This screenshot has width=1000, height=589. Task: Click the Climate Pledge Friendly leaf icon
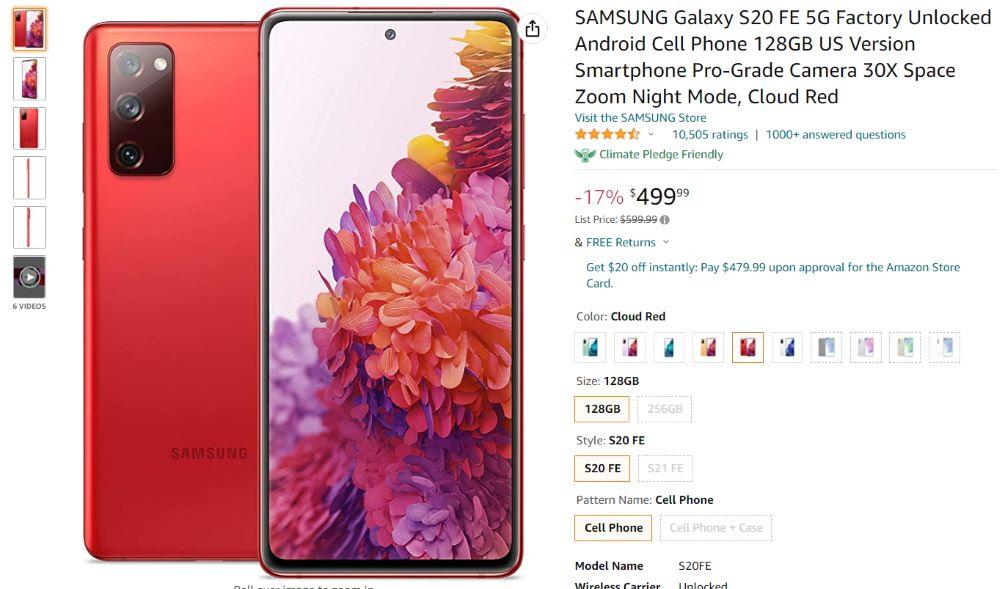(x=584, y=154)
